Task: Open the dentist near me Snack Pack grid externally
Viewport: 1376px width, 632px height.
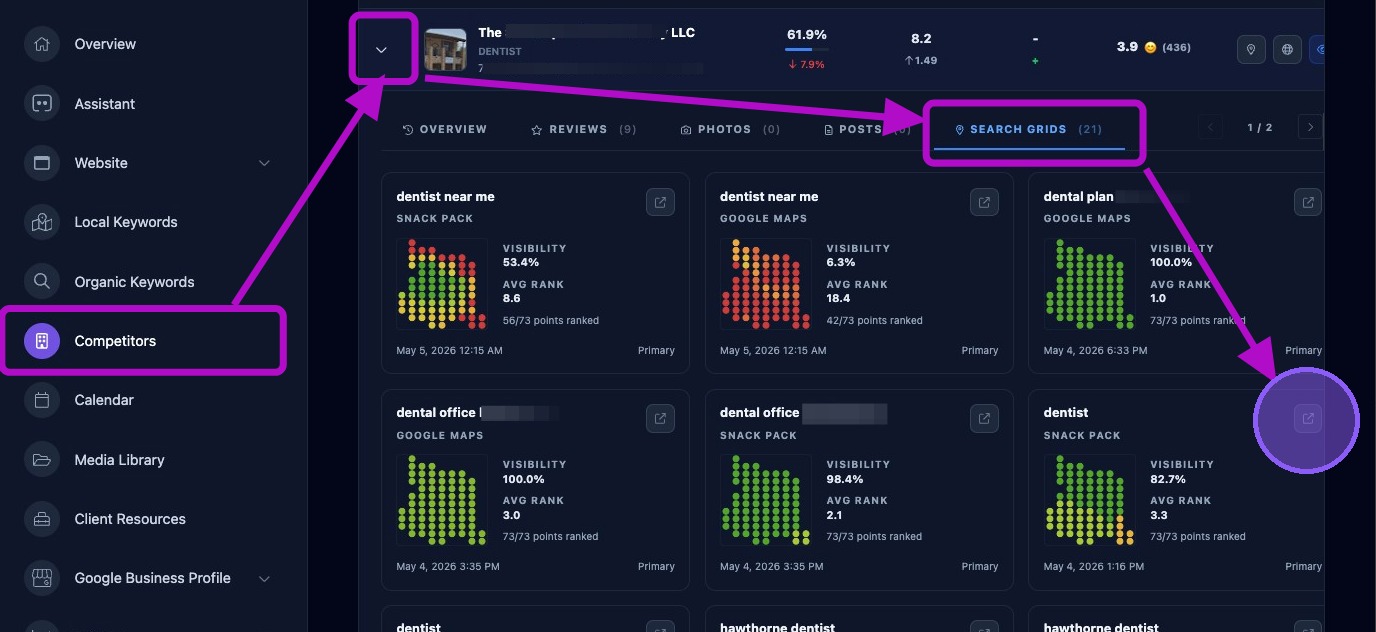Action: pyautogui.click(x=660, y=203)
